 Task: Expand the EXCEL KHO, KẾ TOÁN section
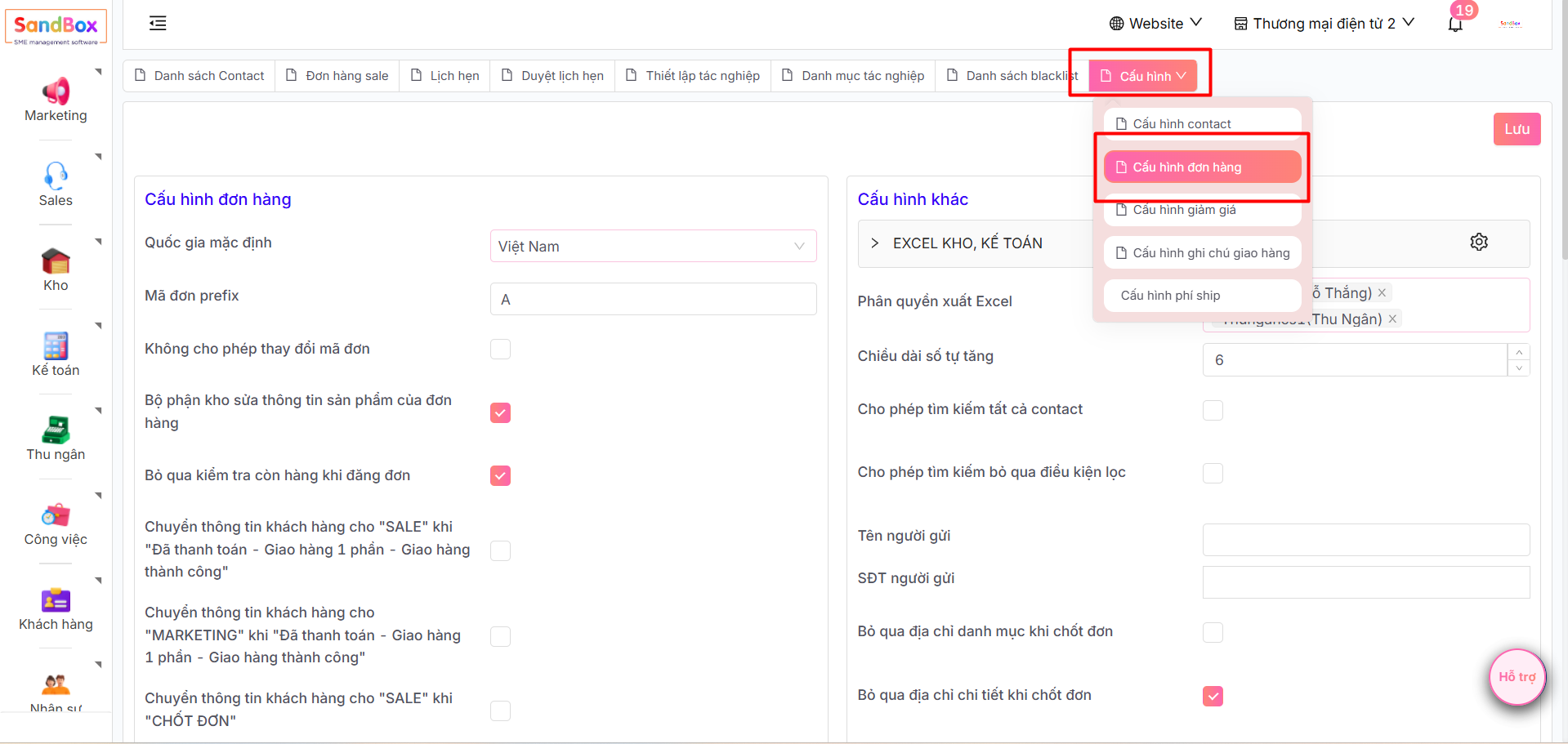click(x=875, y=243)
